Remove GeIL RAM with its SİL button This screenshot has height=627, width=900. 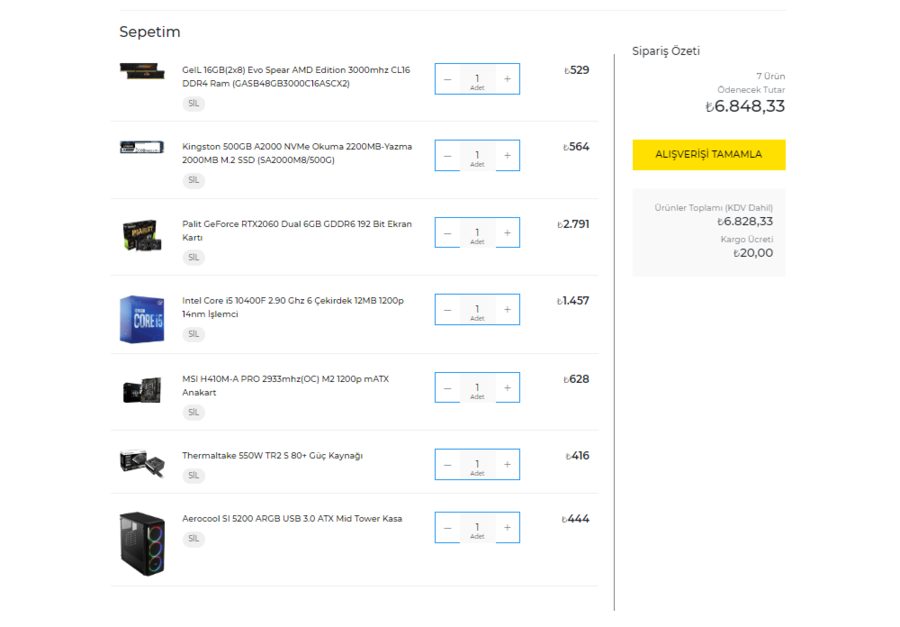193,104
